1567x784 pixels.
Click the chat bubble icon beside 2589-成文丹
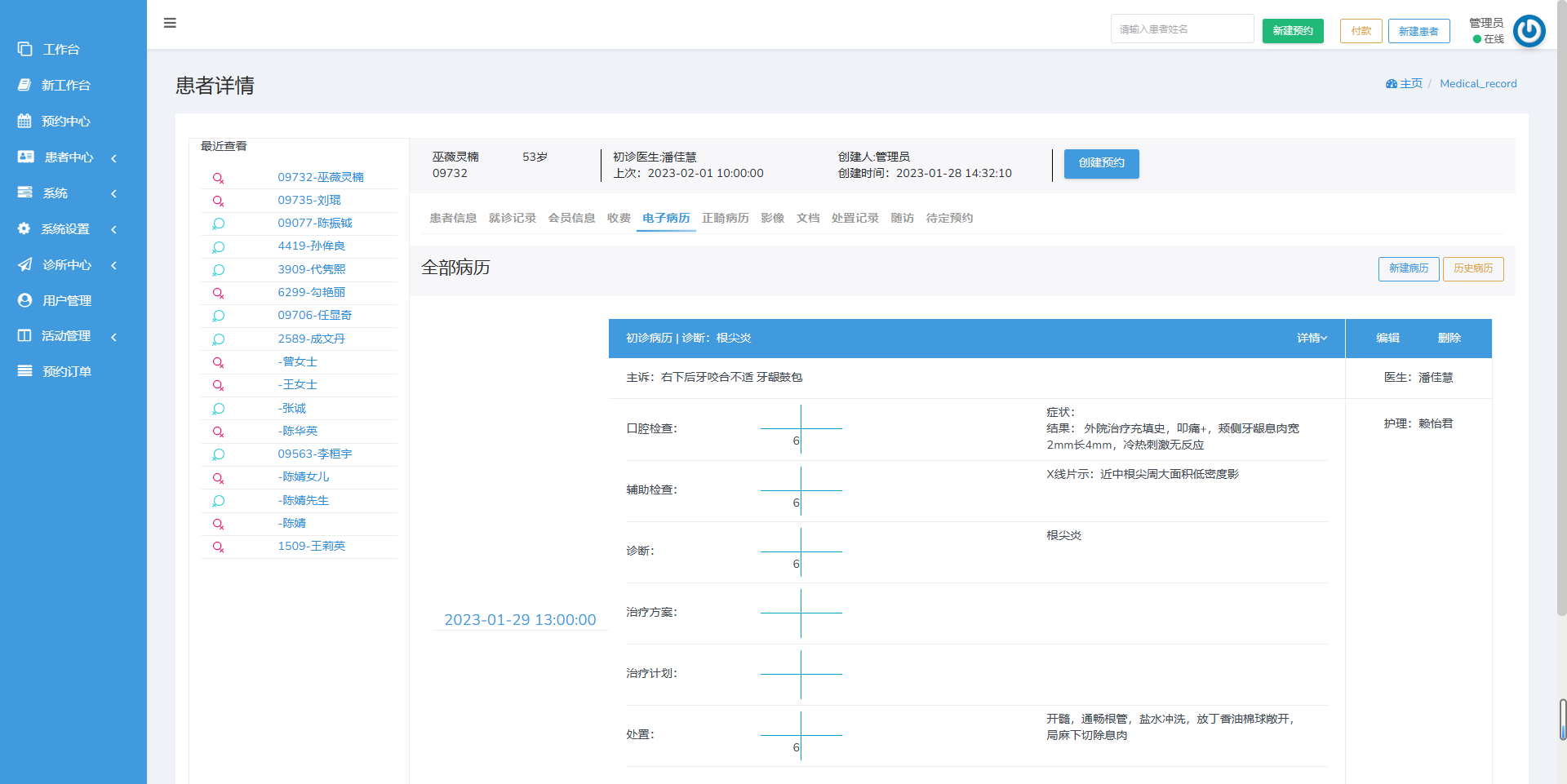click(218, 339)
